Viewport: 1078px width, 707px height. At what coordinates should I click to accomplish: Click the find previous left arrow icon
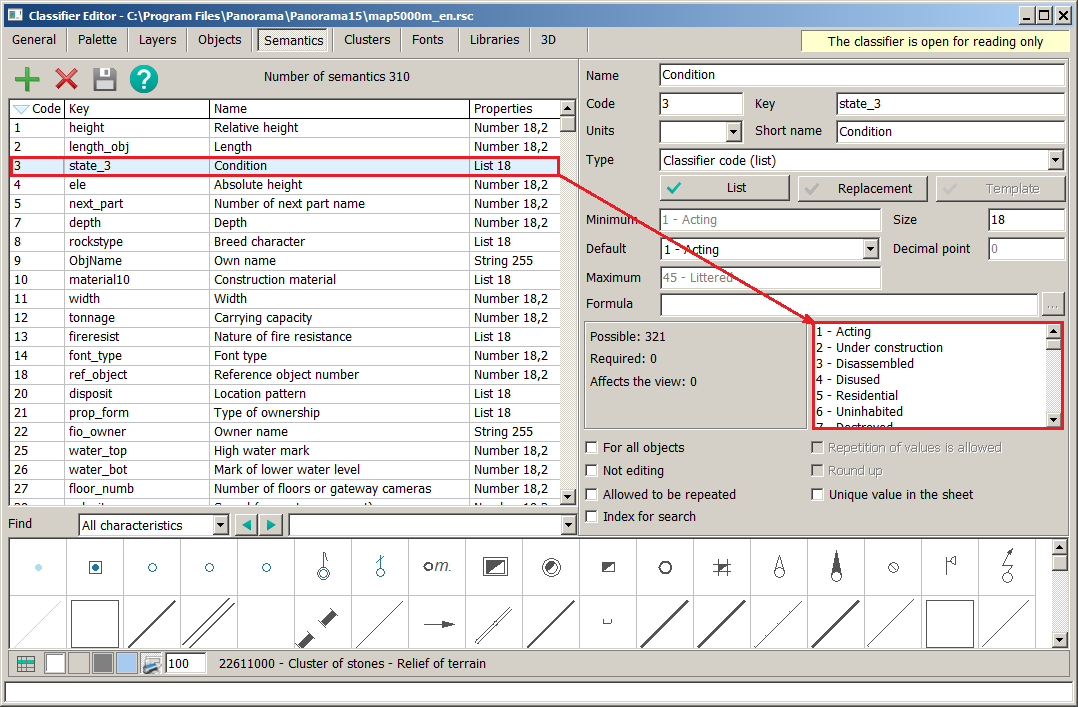[x=245, y=525]
